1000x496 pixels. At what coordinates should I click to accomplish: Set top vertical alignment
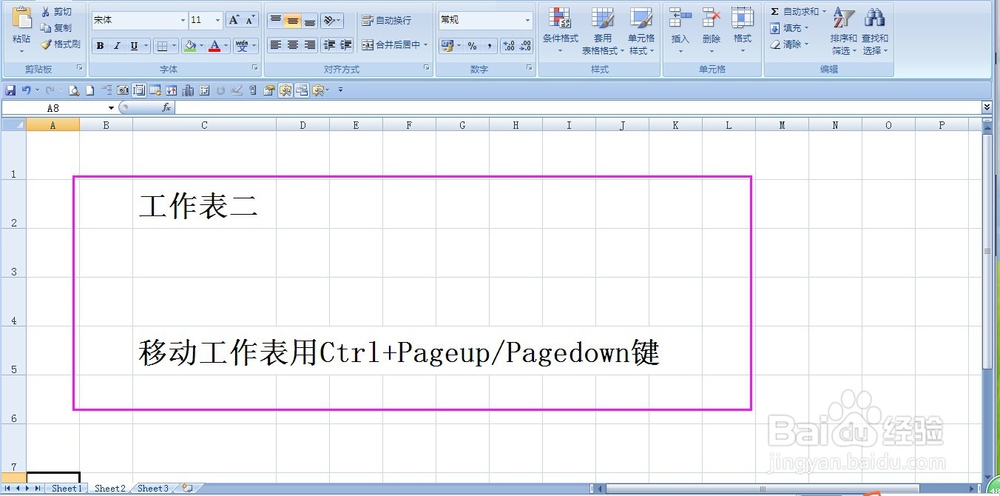[276, 20]
